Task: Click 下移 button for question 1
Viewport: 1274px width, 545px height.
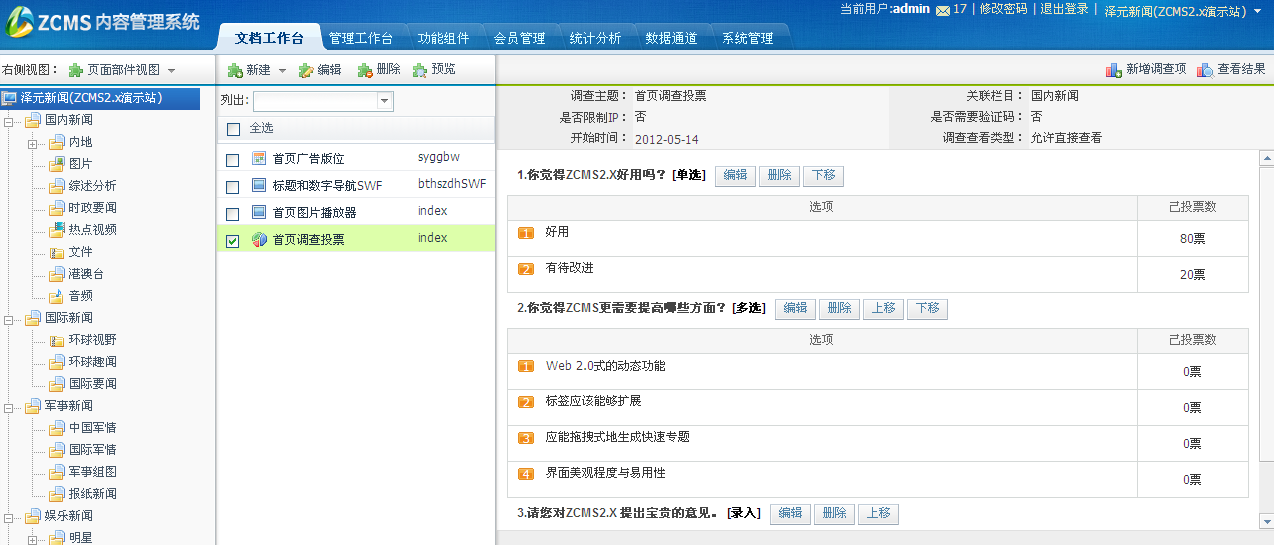Action: pos(823,175)
